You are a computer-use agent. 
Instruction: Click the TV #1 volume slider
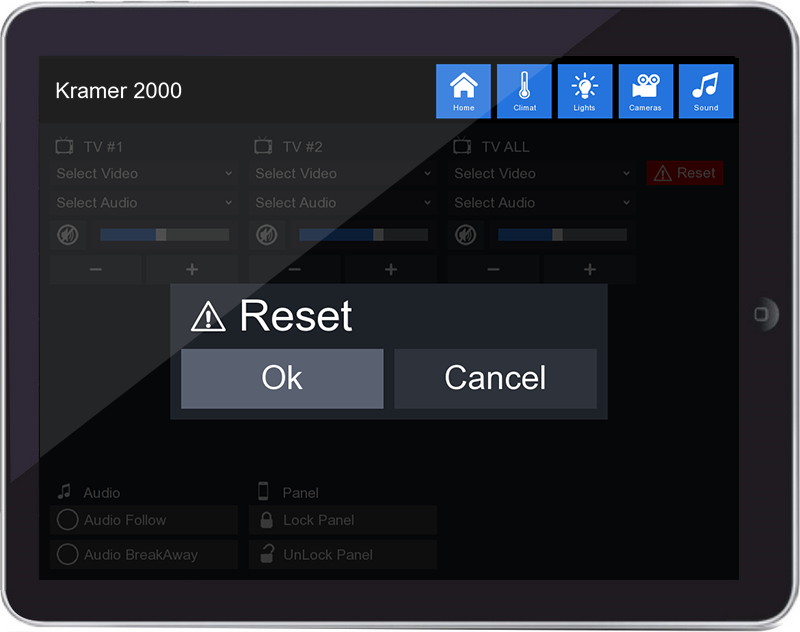(x=164, y=235)
